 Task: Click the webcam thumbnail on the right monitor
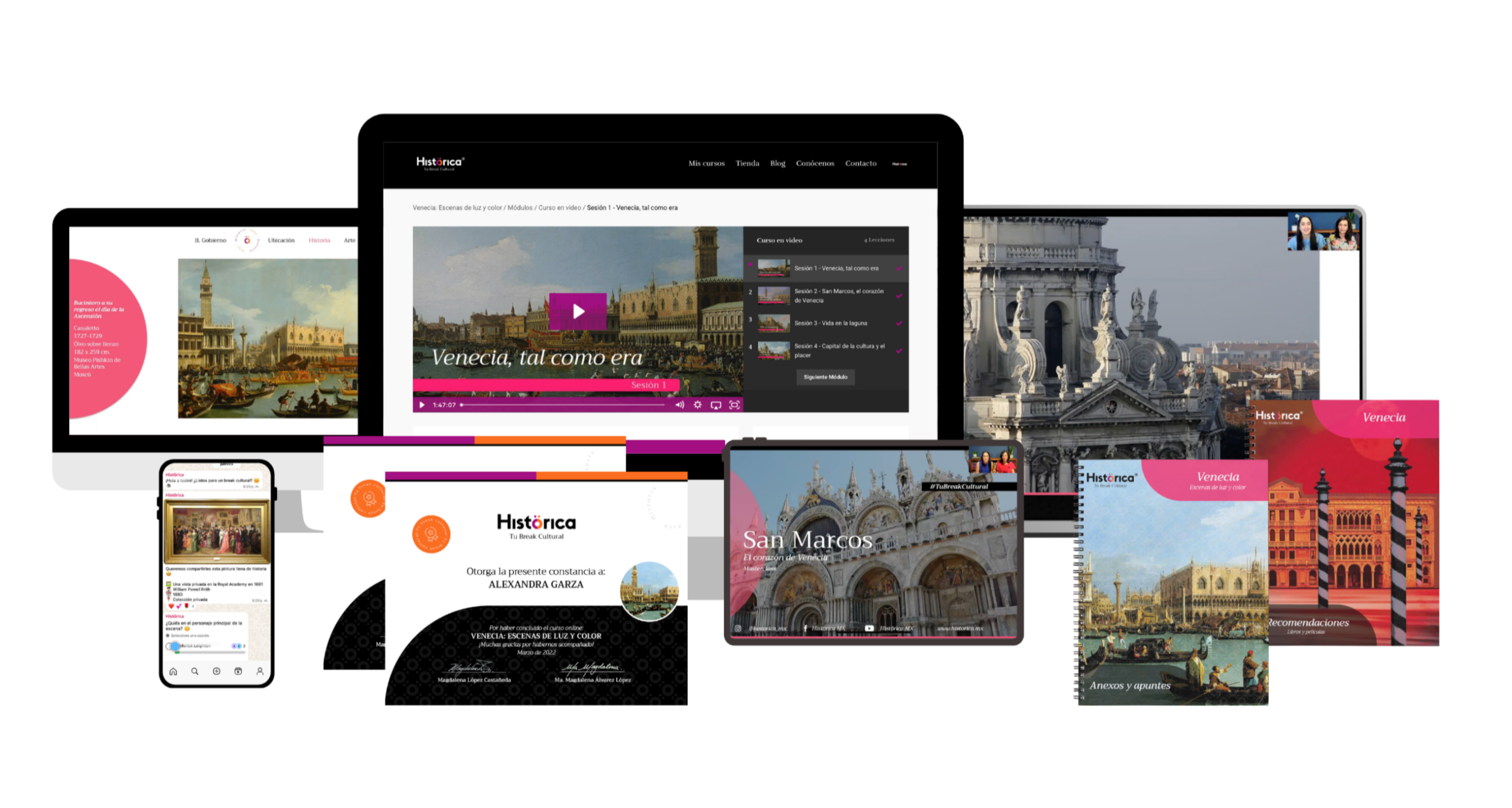coord(1323,232)
